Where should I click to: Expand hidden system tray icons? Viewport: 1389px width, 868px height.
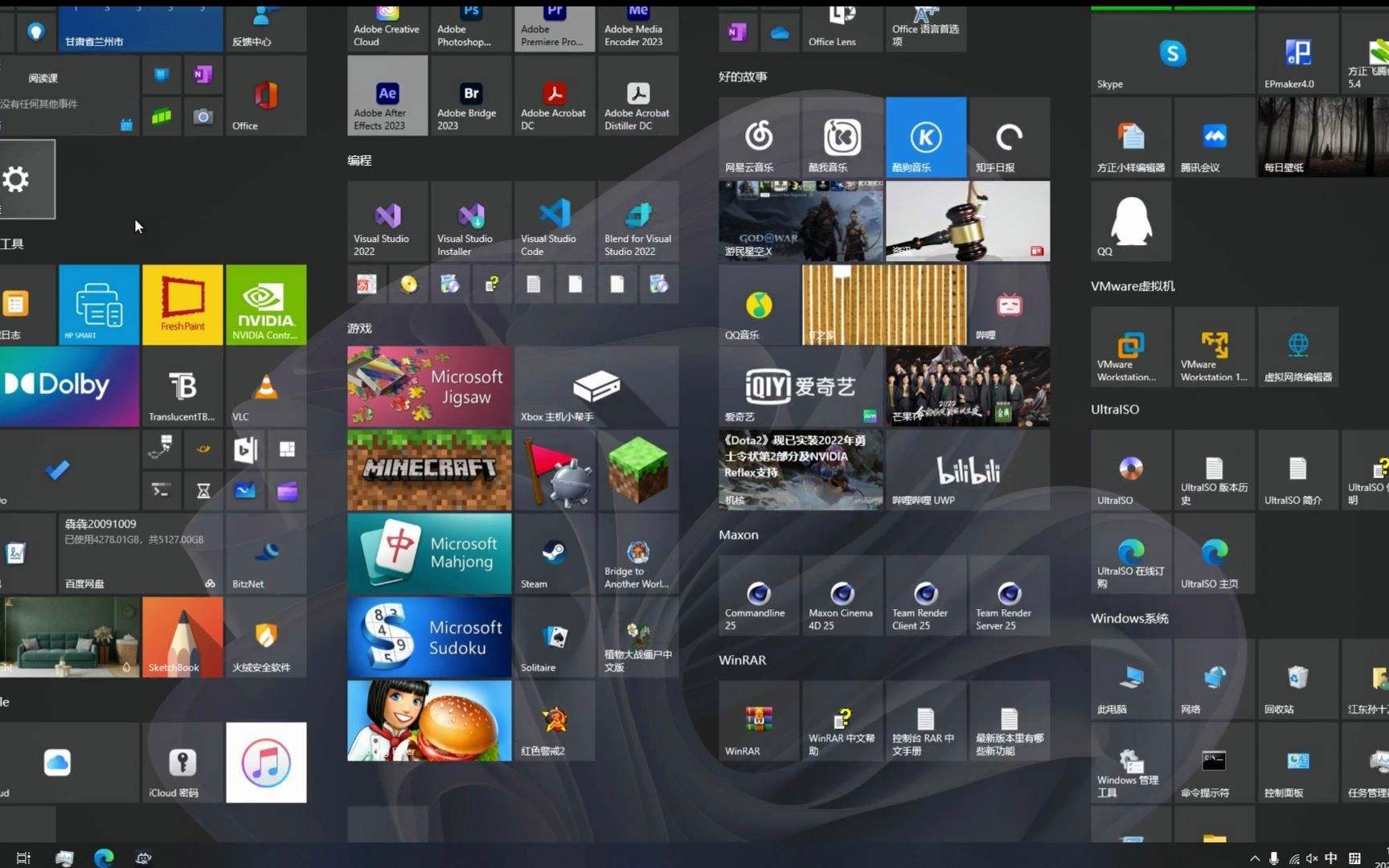1254,858
